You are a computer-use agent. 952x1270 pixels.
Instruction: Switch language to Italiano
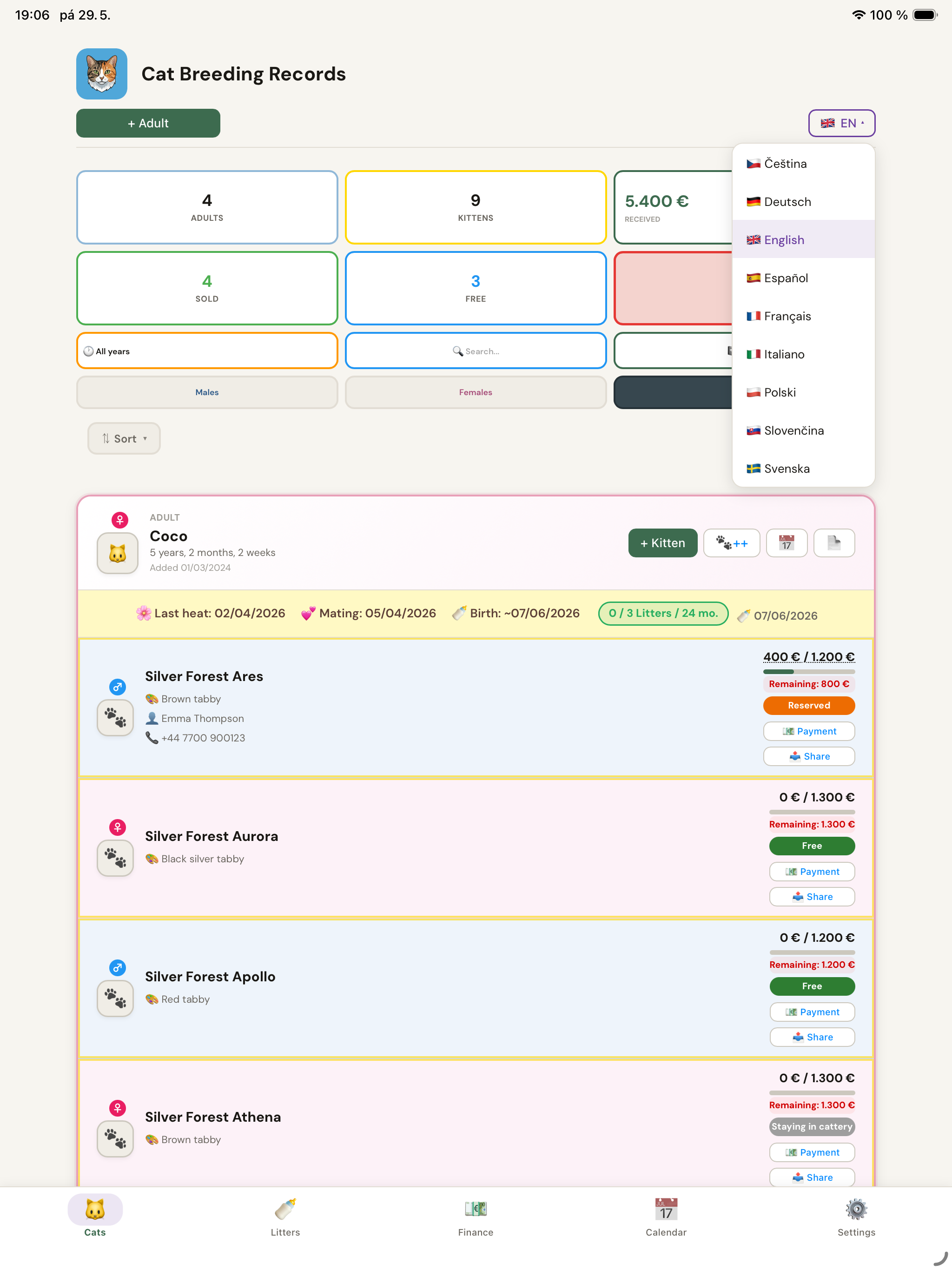coord(803,354)
